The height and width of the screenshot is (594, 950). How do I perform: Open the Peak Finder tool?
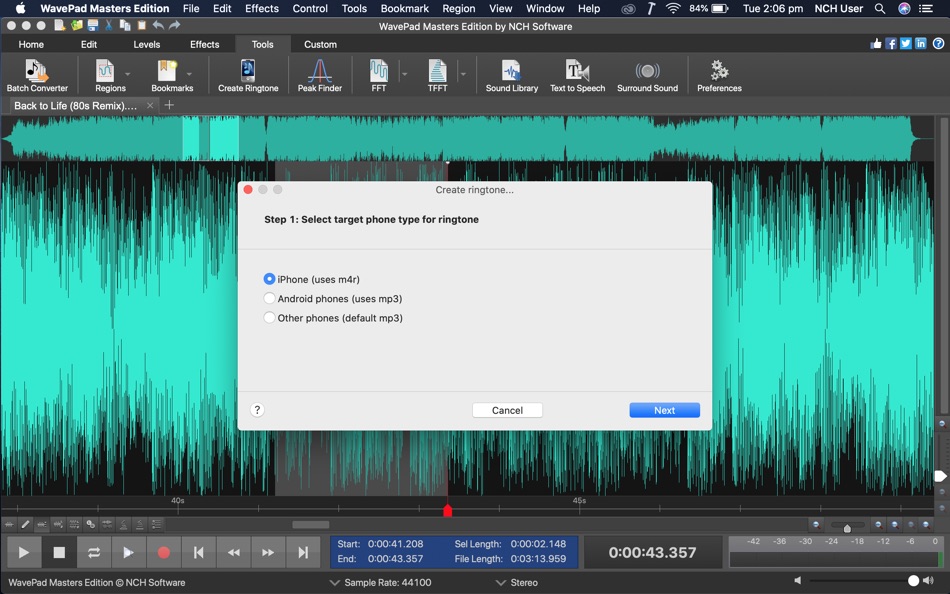[319, 76]
